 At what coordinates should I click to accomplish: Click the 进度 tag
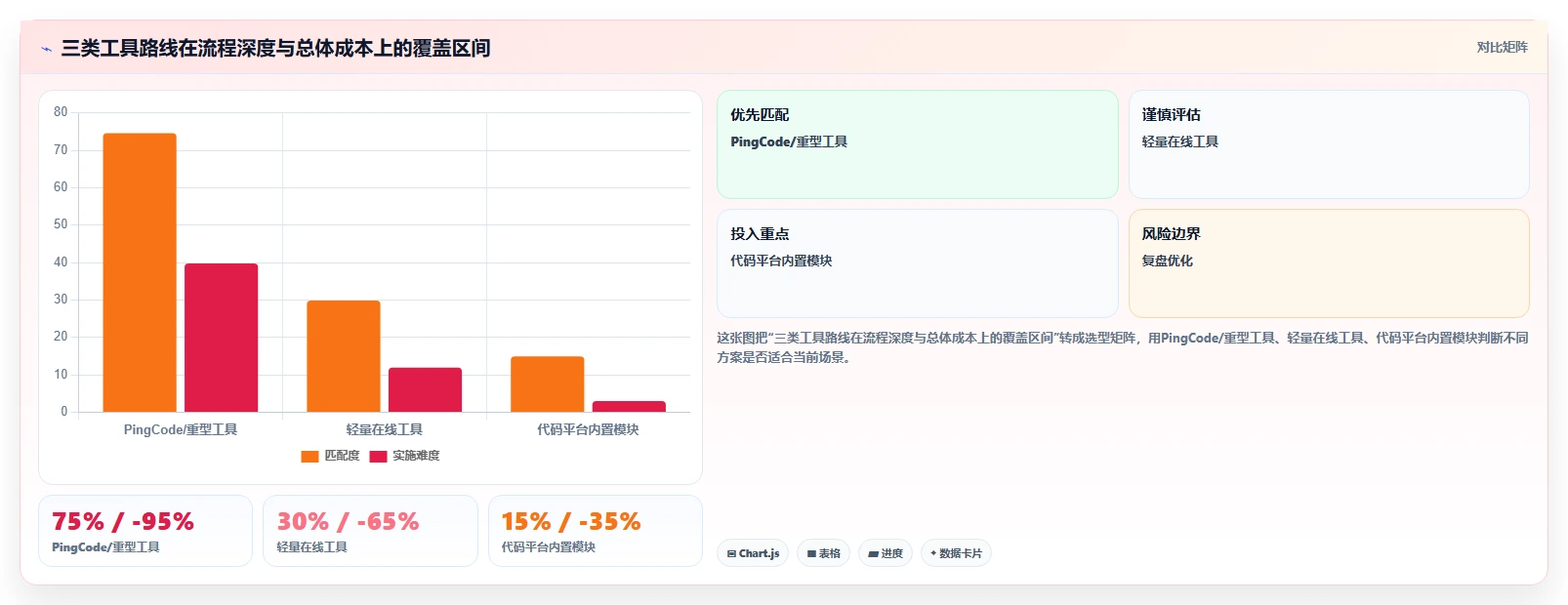pos(886,553)
